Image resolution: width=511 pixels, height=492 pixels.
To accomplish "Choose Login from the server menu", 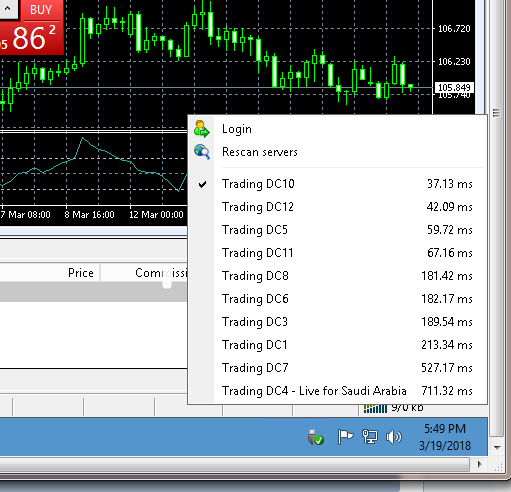I will click(337, 129).
